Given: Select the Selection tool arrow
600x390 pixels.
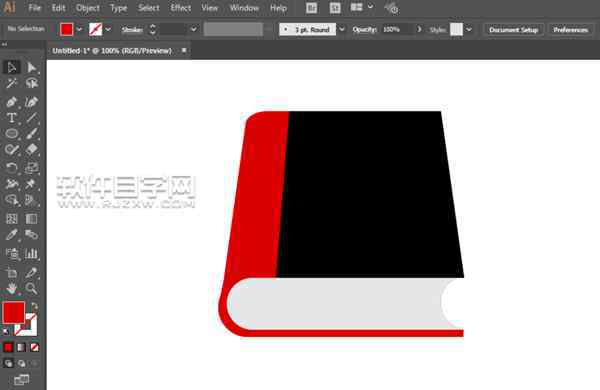Looking at the screenshot, I should [x=11, y=67].
